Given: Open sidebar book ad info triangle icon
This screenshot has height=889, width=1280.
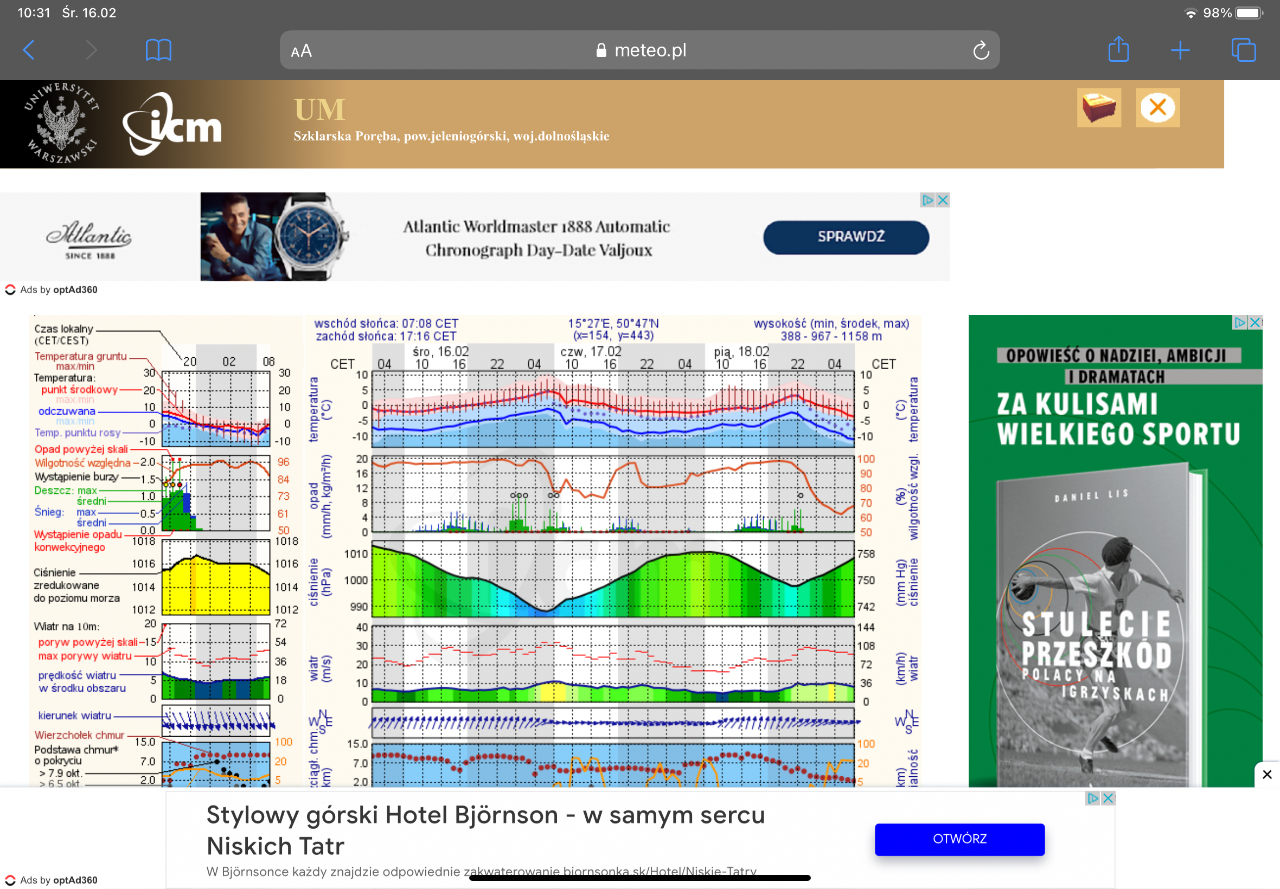Looking at the screenshot, I should point(1240,322).
